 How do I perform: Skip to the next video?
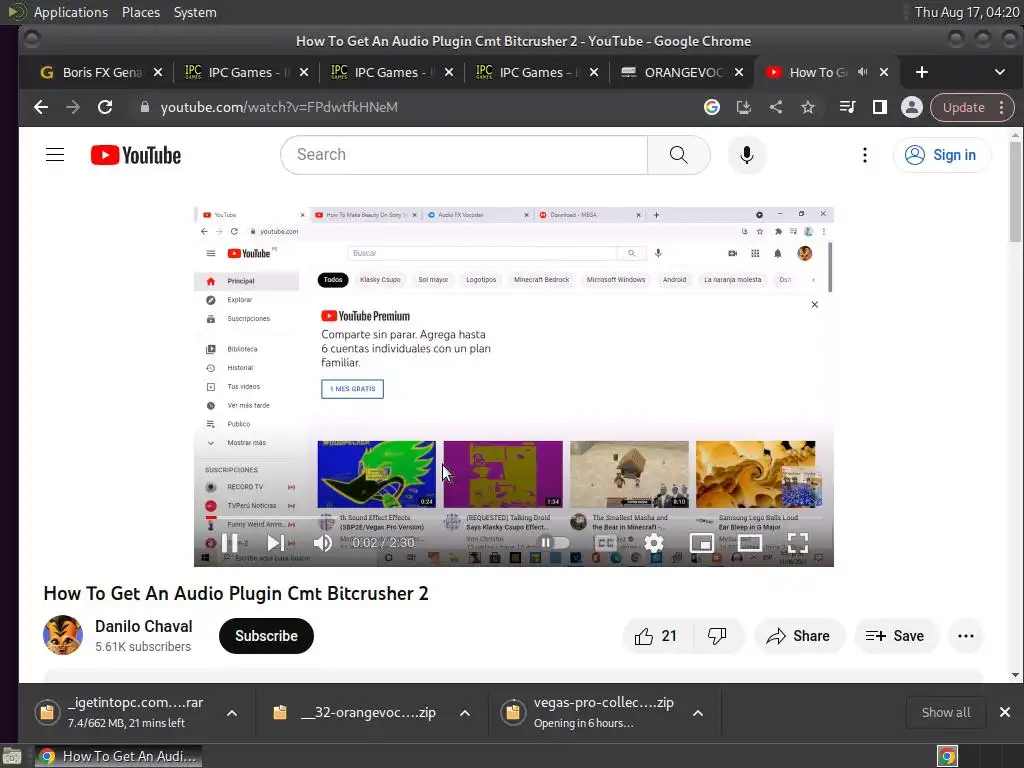tap(276, 543)
